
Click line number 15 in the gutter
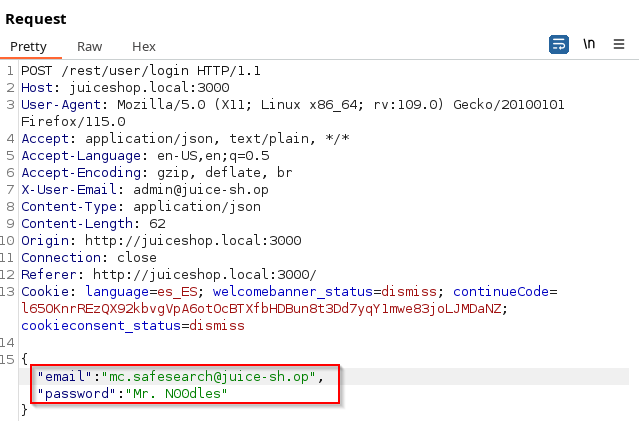7,359
